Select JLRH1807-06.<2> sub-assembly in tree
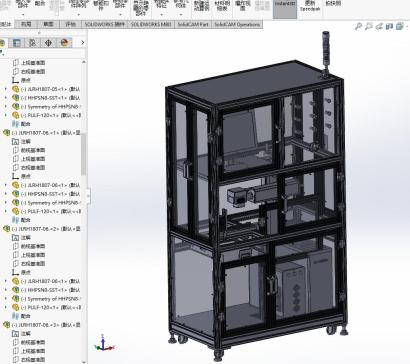Screen dimensions: 410x364 coord(42,229)
